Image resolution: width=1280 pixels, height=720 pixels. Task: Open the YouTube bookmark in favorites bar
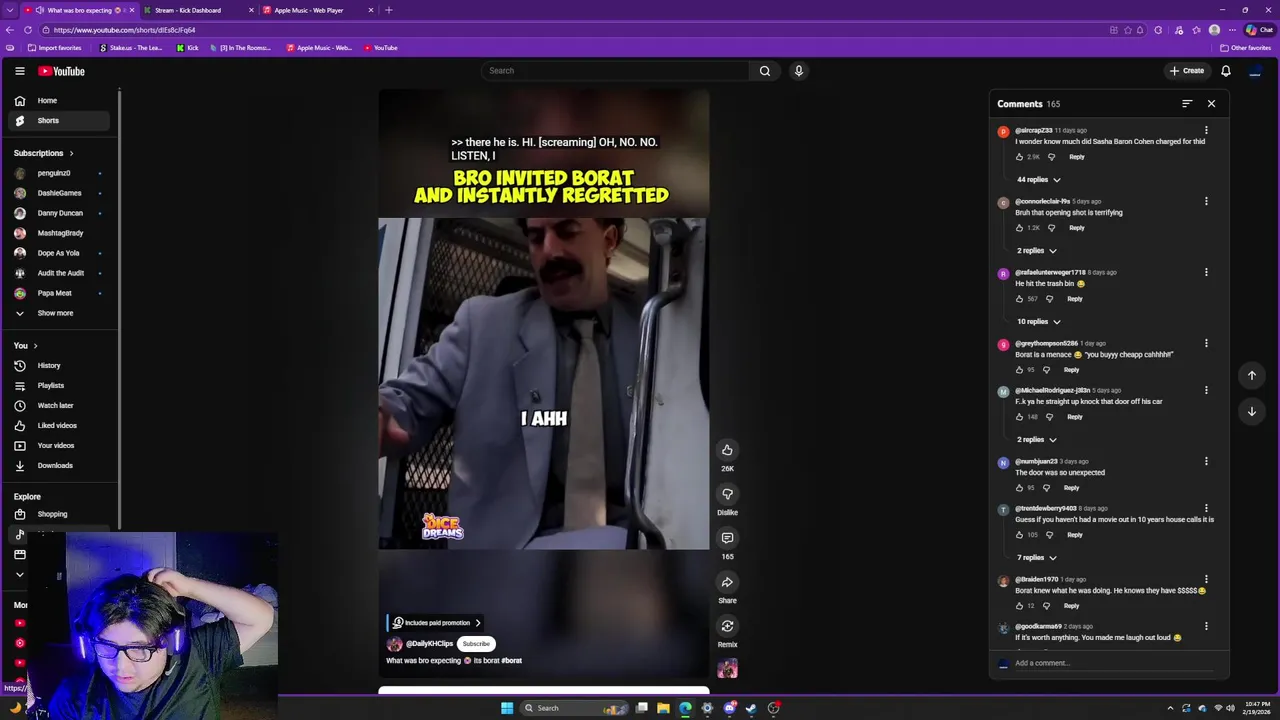coord(381,48)
